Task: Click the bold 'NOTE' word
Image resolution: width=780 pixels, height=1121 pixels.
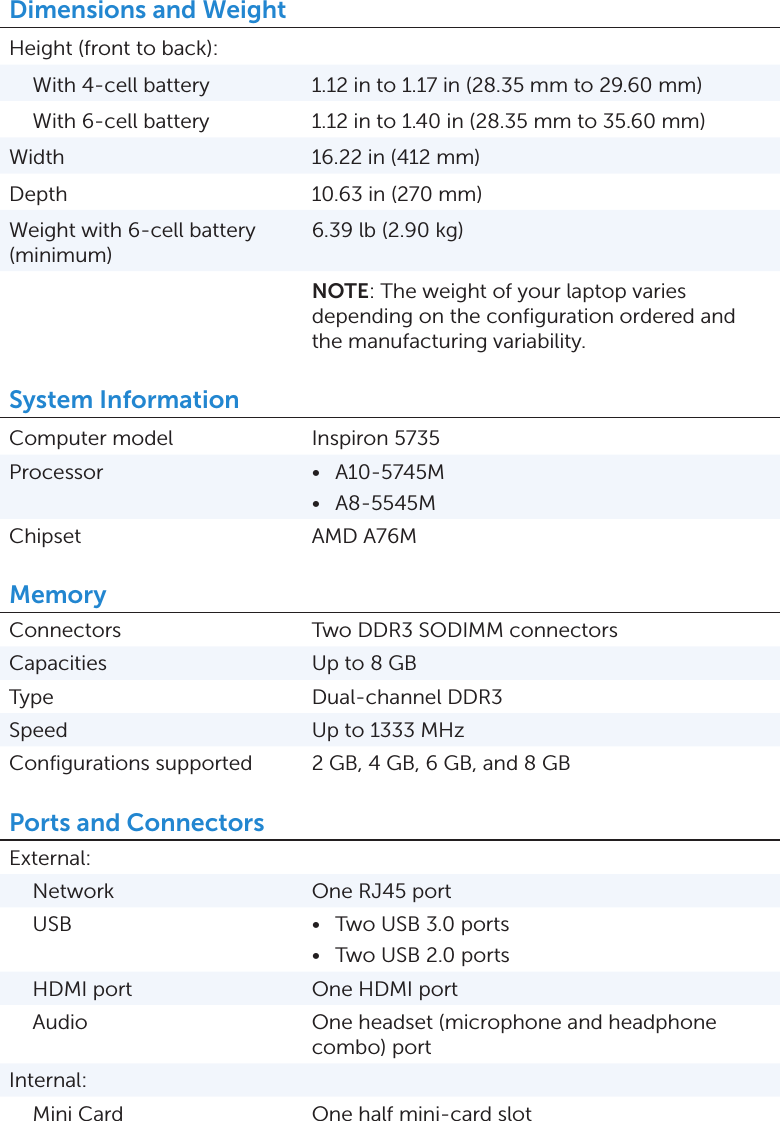Action: point(340,291)
